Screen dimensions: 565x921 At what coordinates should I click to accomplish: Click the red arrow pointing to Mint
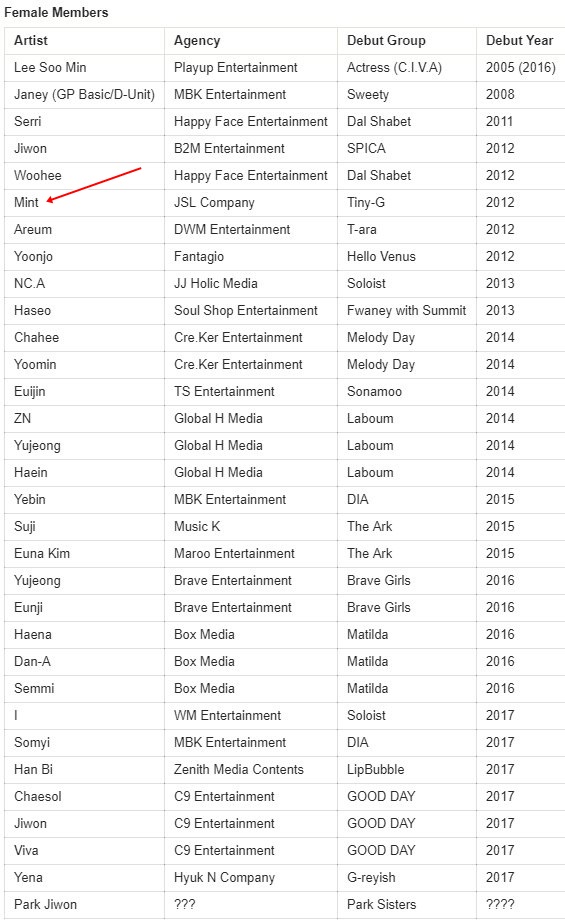(94, 185)
